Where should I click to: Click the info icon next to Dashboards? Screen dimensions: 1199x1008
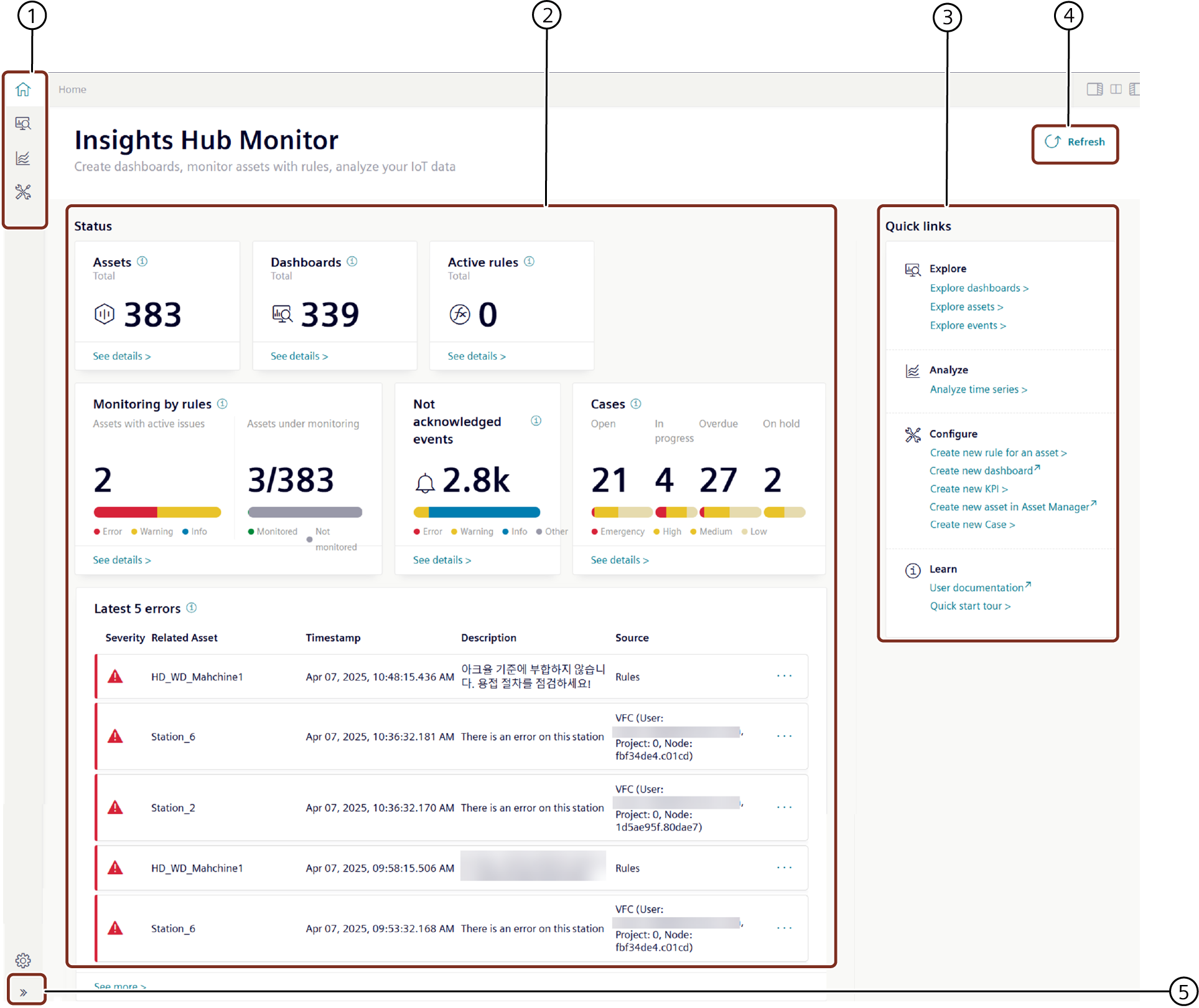point(352,261)
